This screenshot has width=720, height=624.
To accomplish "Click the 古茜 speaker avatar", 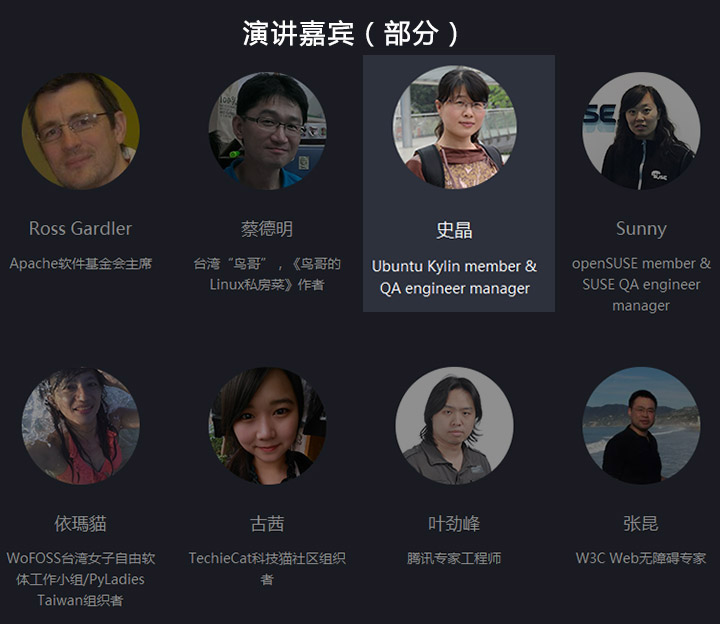I will (267, 426).
